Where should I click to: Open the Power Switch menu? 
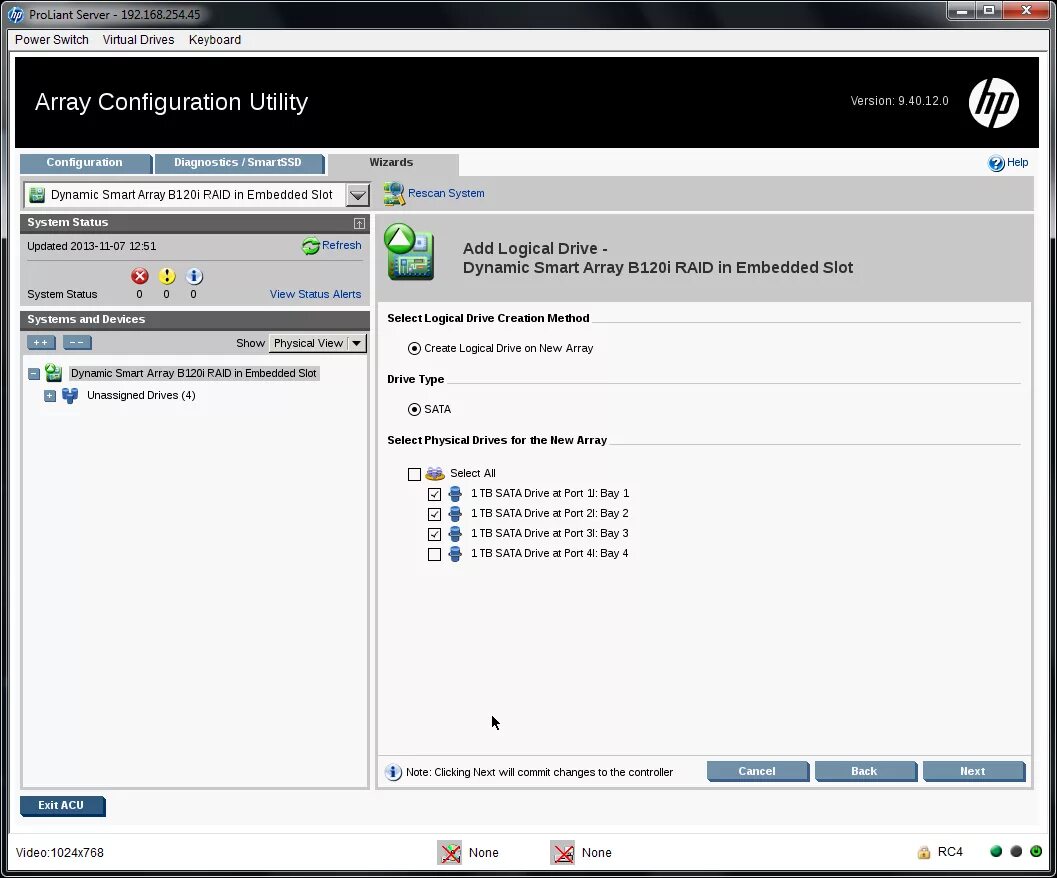pos(52,40)
